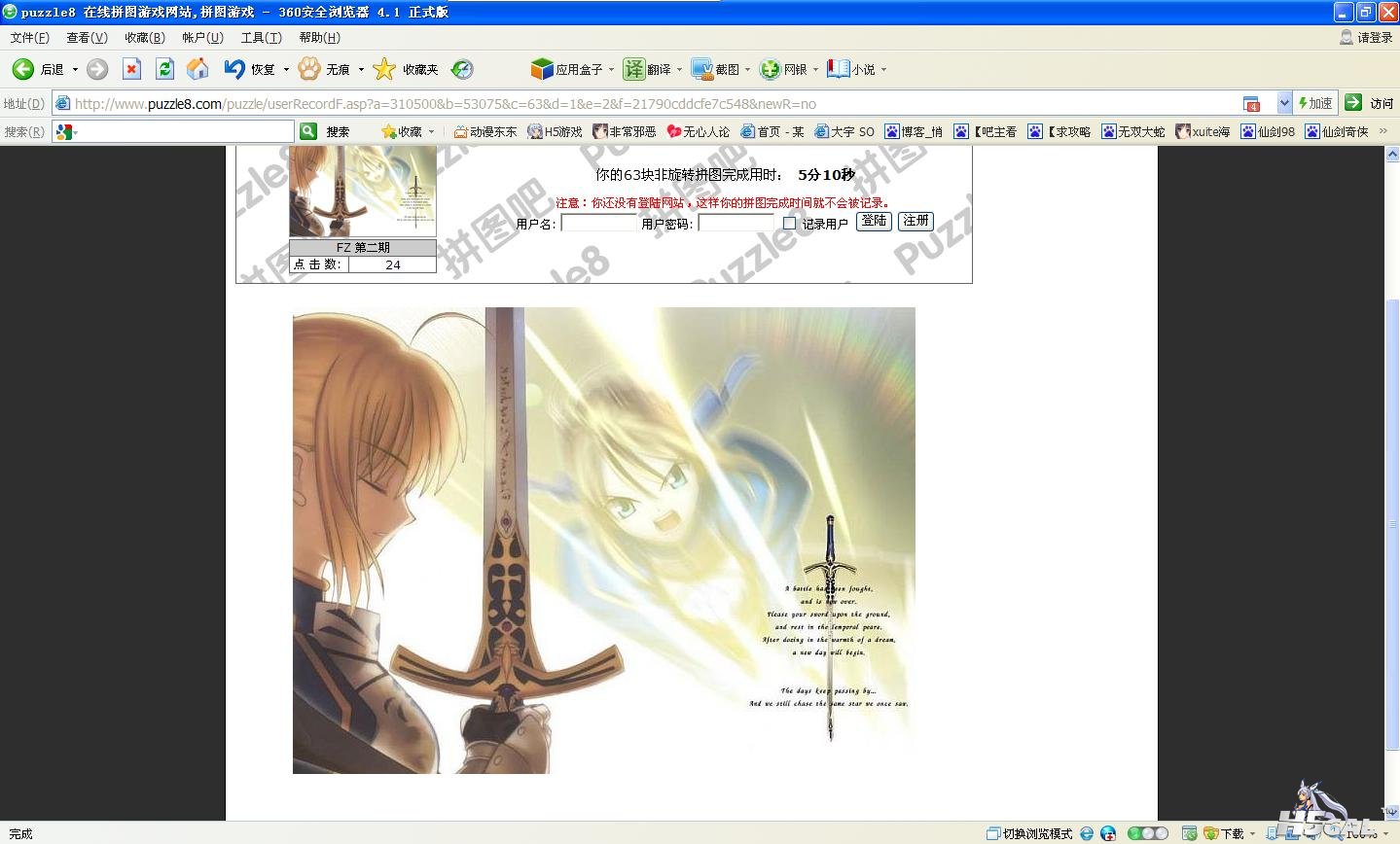
Task: Open the 收藏夹 star icon
Action: click(x=384, y=69)
